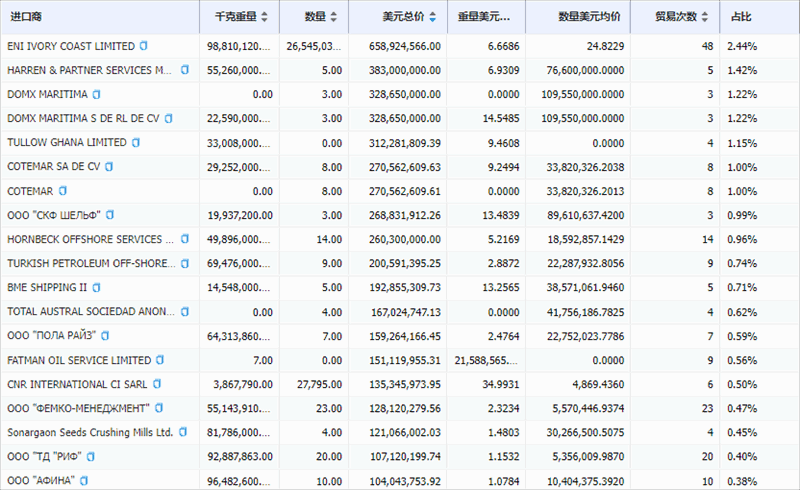Open TURKISH PETROLEUM OFF-SHORE importer row
Viewport: 800px width, 490px height.
point(90,263)
